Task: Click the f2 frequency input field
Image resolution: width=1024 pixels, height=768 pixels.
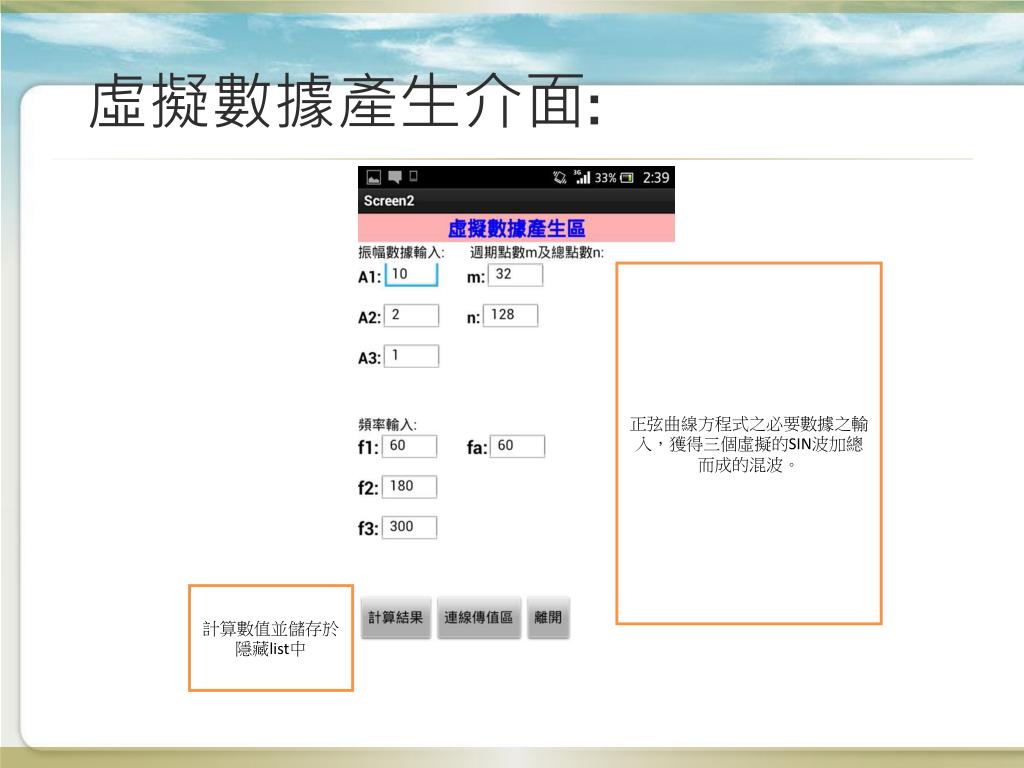Action: 409,487
